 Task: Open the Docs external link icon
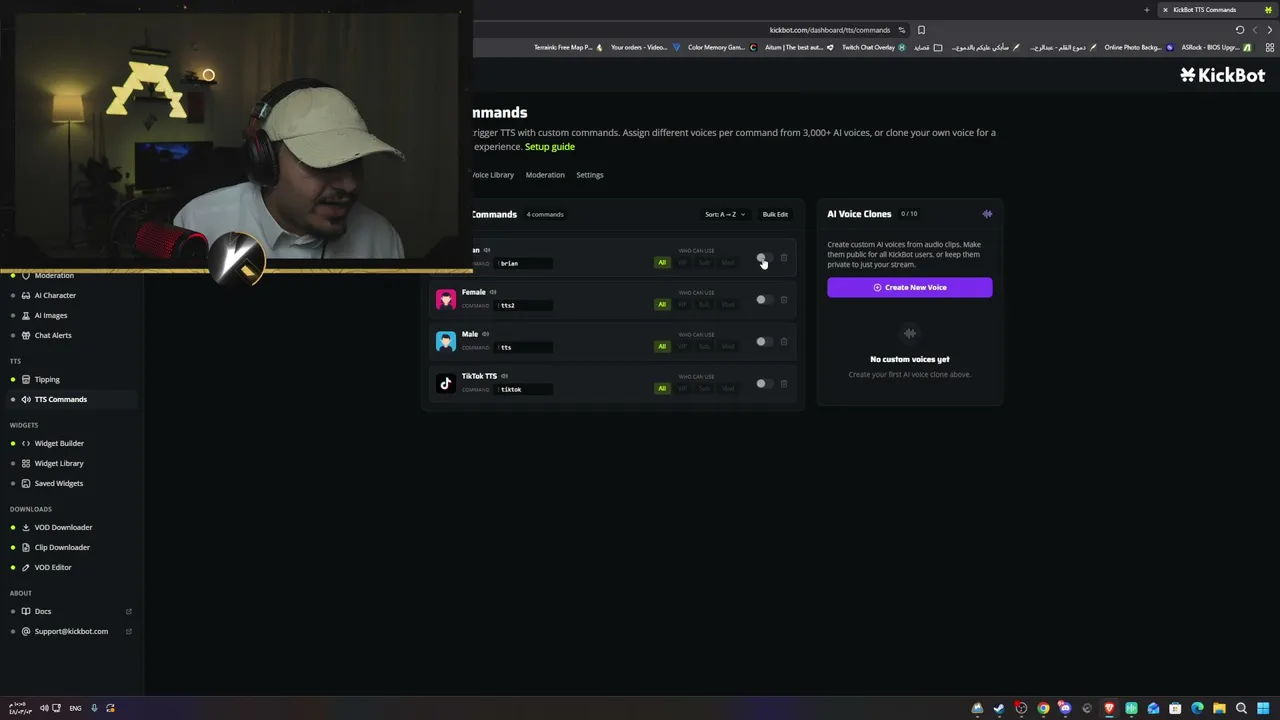point(128,611)
